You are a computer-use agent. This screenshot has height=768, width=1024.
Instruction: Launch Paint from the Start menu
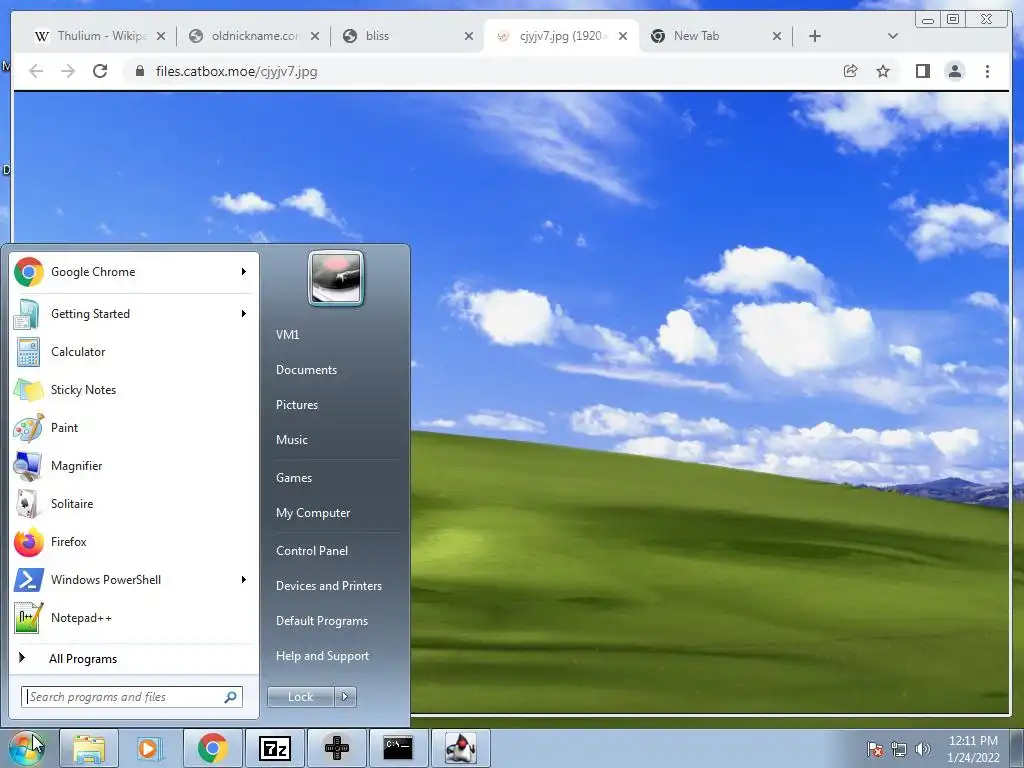point(134,428)
